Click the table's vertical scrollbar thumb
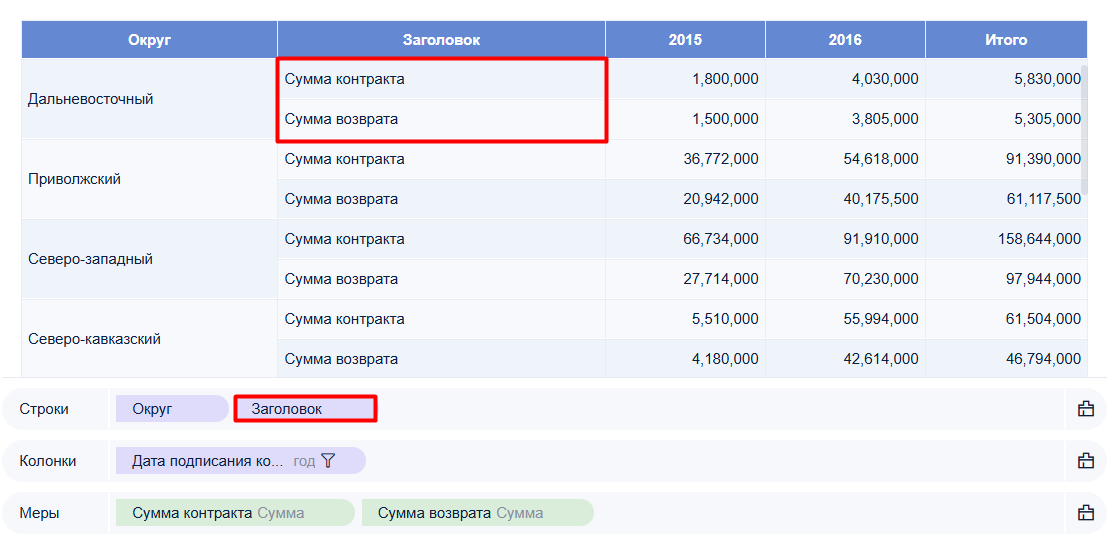The width and height of the screenshot is (1114, 540). pyautogui.click(x=1084, y=129)
